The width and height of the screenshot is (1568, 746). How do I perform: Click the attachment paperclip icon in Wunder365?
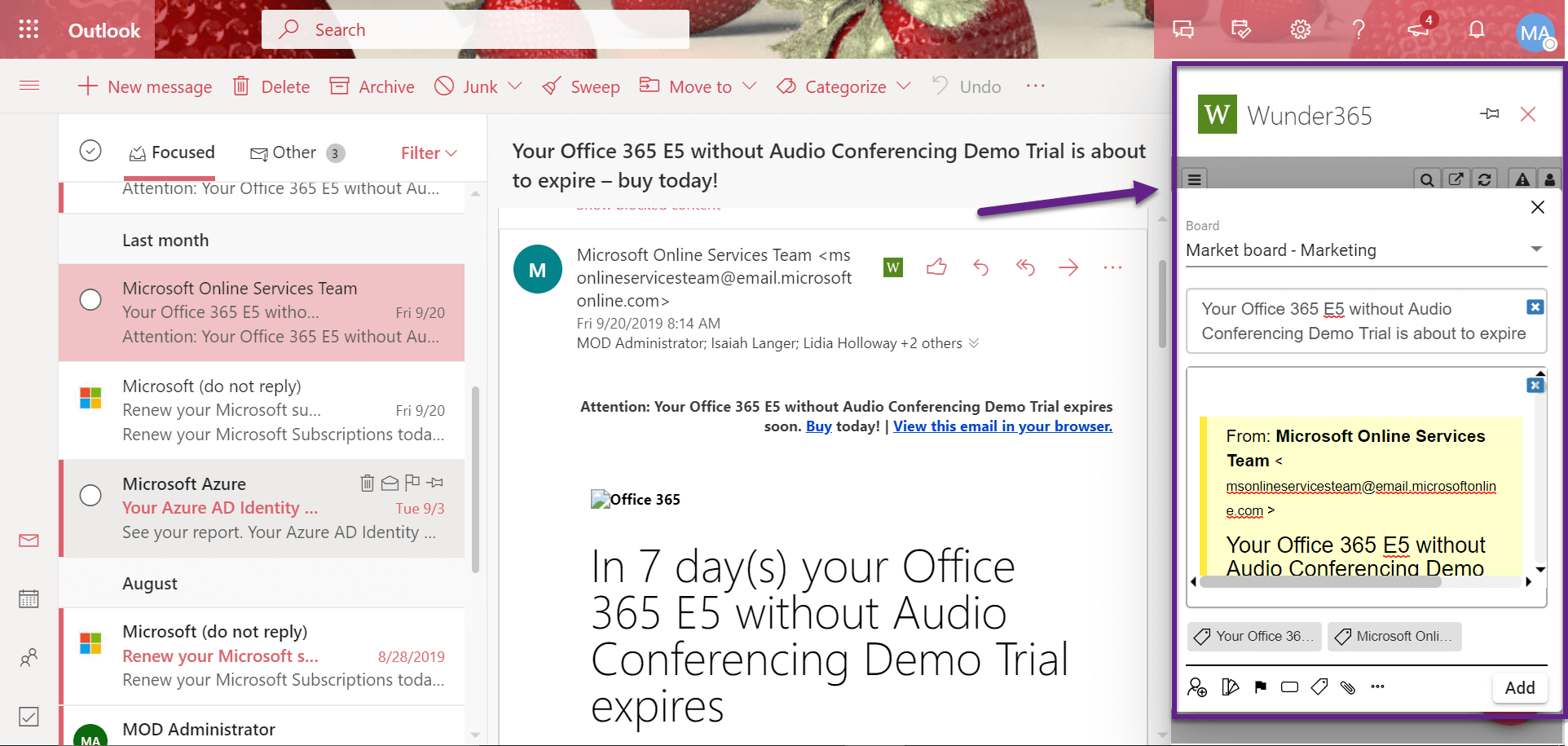[1348, 687]
